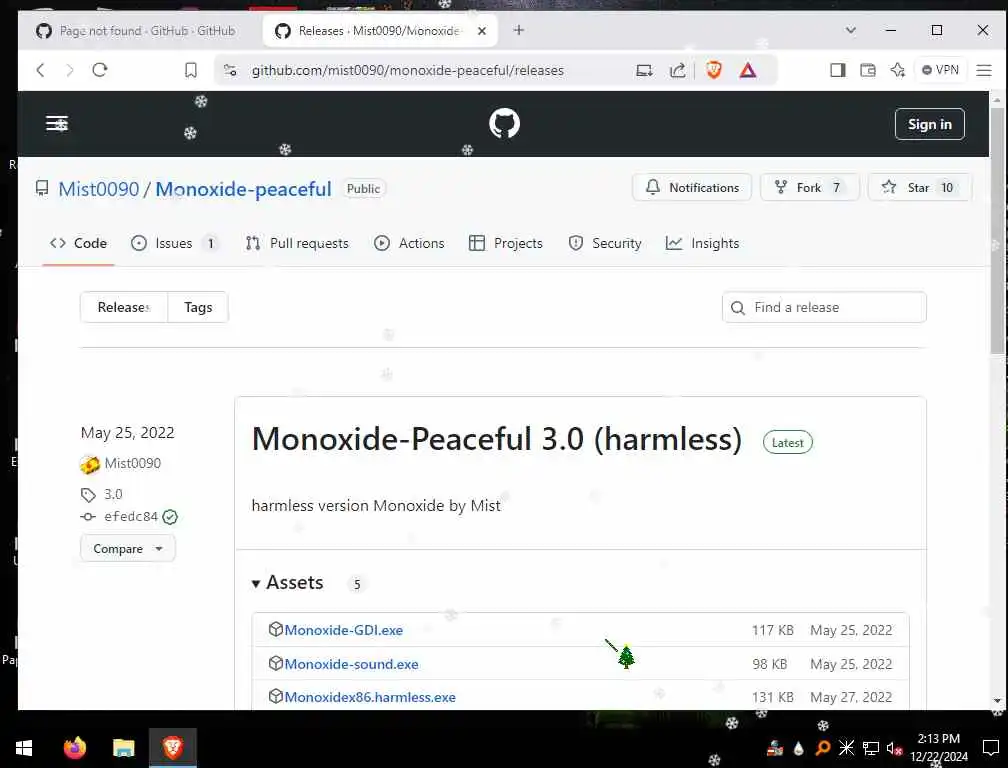Click the install-app screen icon in the address bar

pos(644,70)
